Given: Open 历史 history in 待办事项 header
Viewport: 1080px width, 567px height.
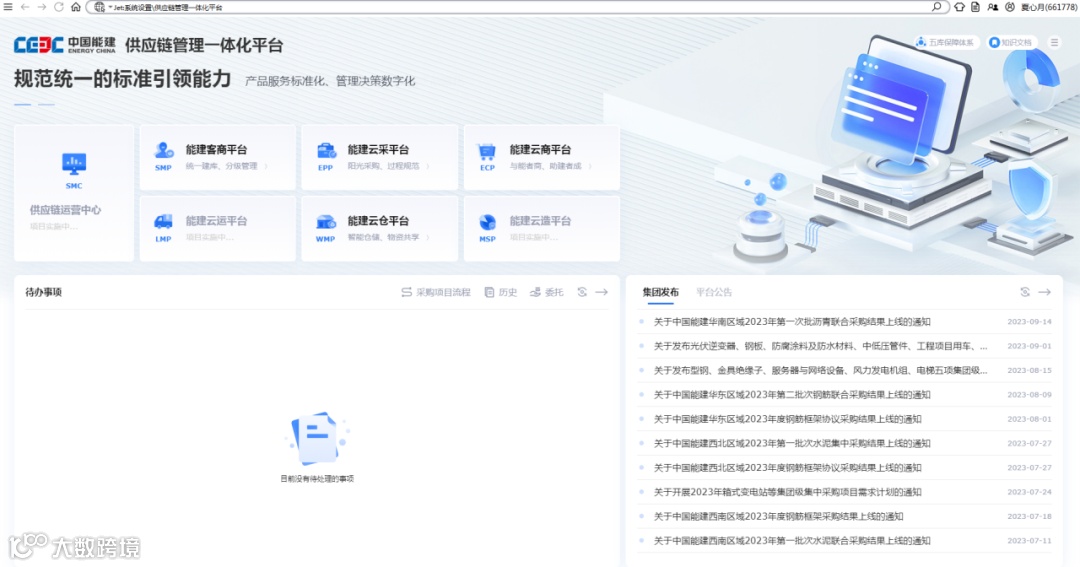Looking at the screenshot, I should 501,292.
